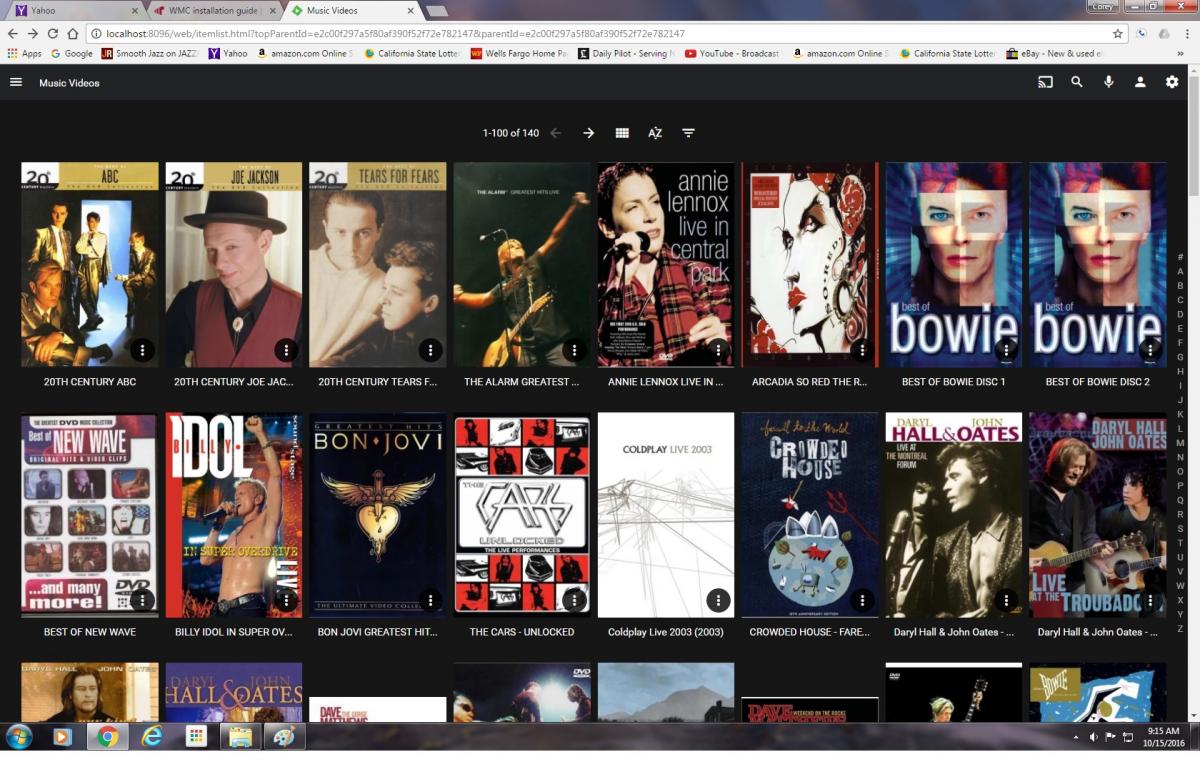Open more options on The Cars cover
The height and width of the screenshot is (762, 1200).
pyautogui.click(x=574, y=600)
